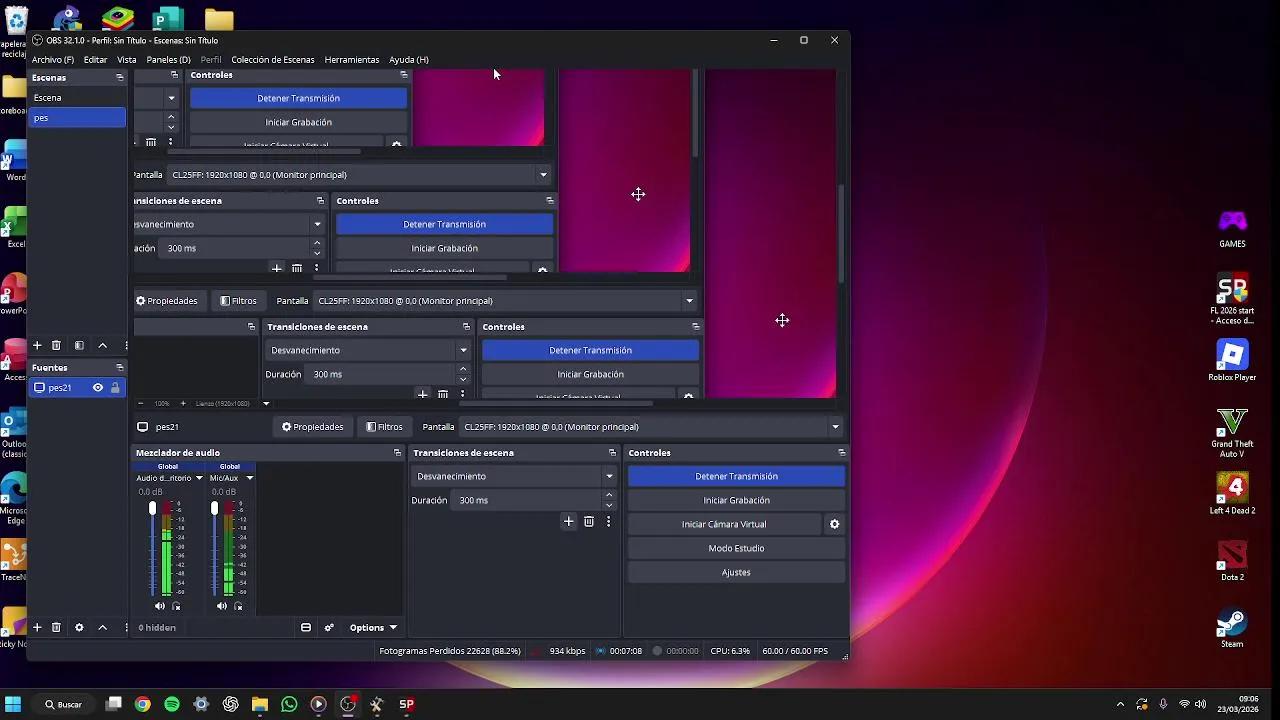
Task: Open WhatsApp from the taskbar
Action: tap(289, 704)
